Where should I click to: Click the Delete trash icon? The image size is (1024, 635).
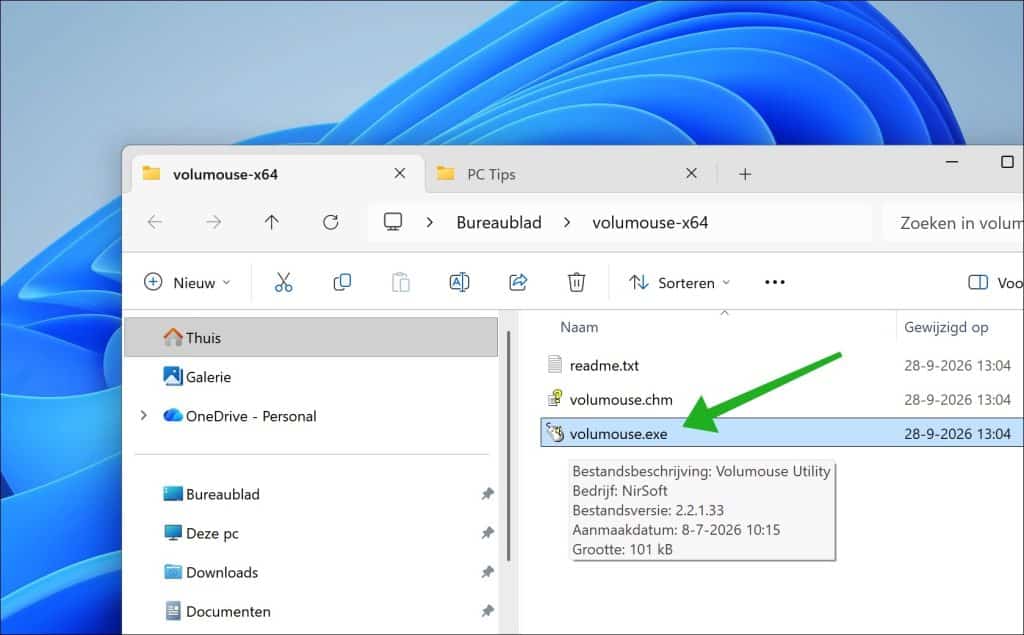coord(576,282)
